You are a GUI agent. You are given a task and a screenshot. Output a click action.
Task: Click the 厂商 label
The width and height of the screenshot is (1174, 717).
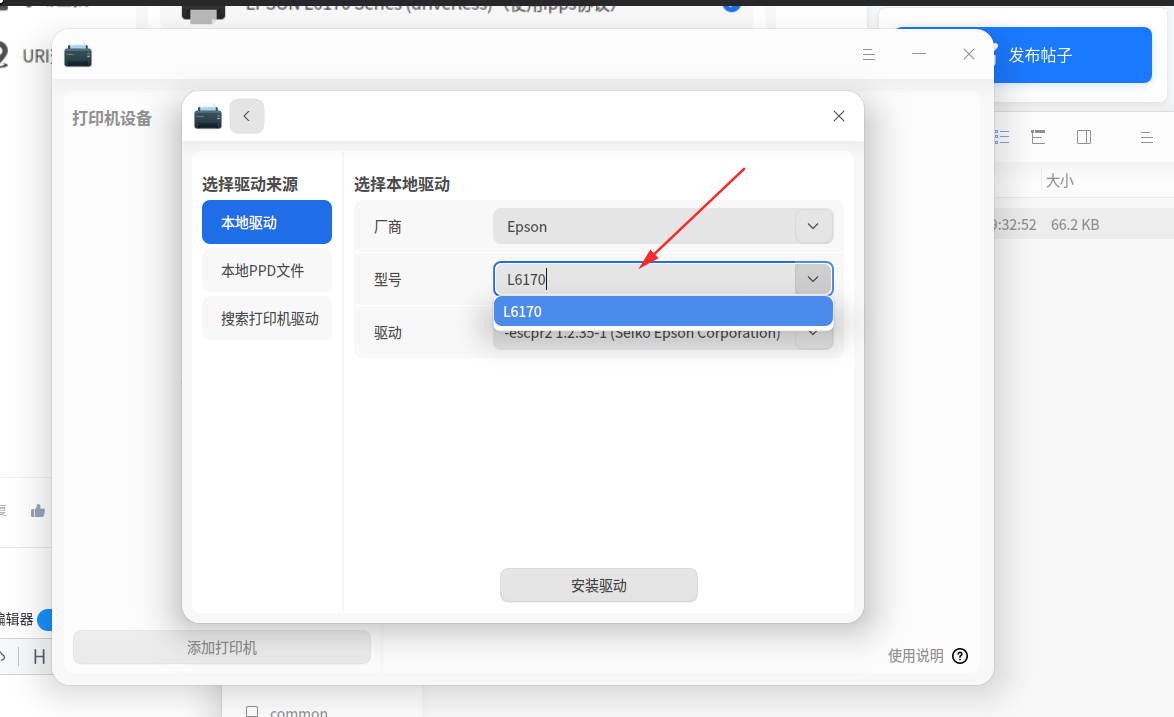388,227
